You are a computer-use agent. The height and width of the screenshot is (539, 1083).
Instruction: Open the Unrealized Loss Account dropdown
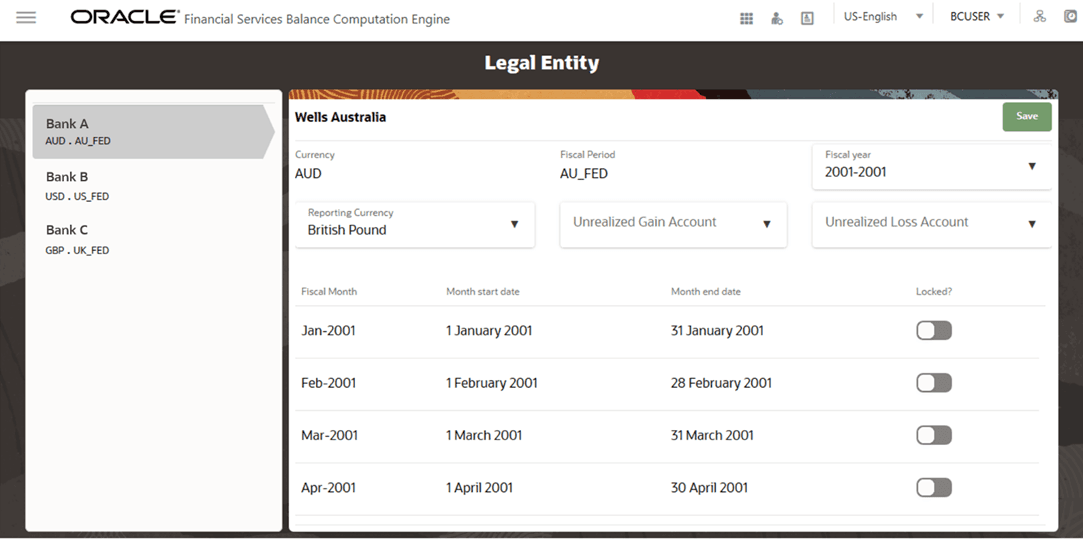(x=932, y=224)
